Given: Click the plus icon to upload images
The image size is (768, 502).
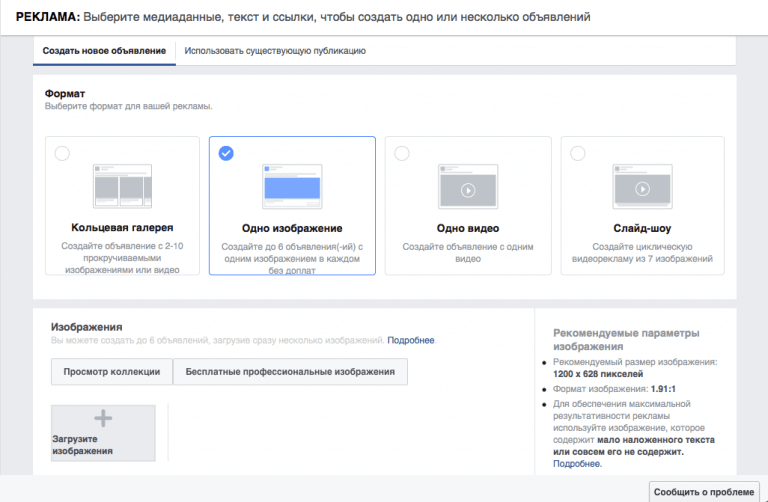Looking at the screenshot, I should [103, 418].
